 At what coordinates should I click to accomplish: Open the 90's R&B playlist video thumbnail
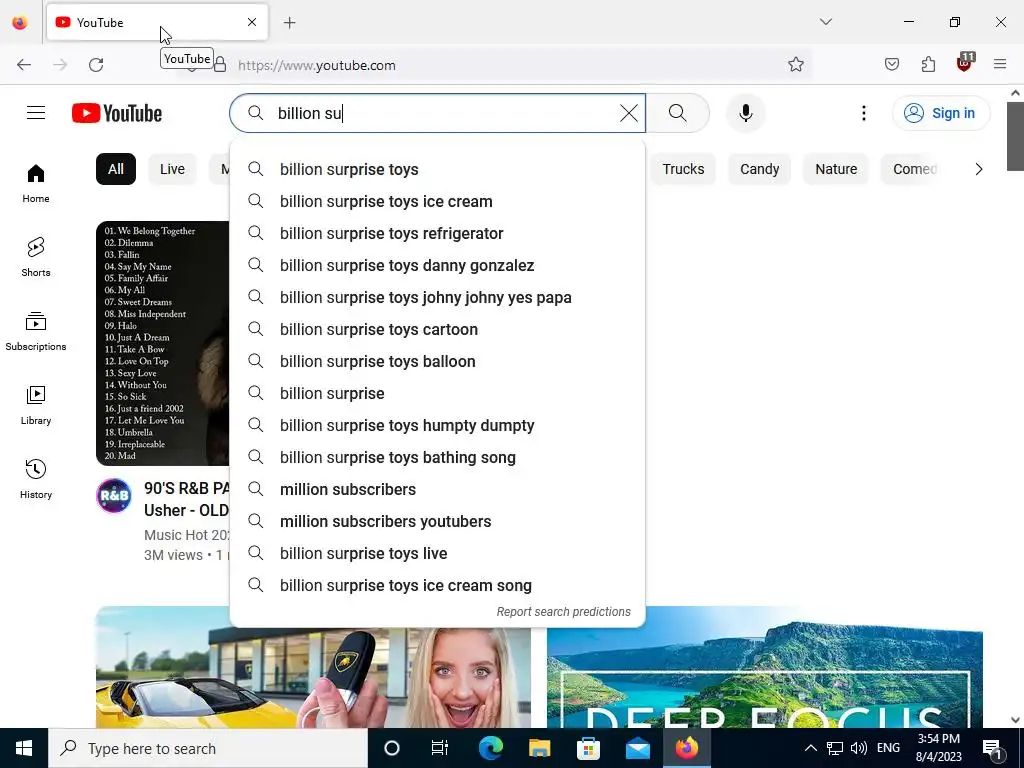coord(163,344)
